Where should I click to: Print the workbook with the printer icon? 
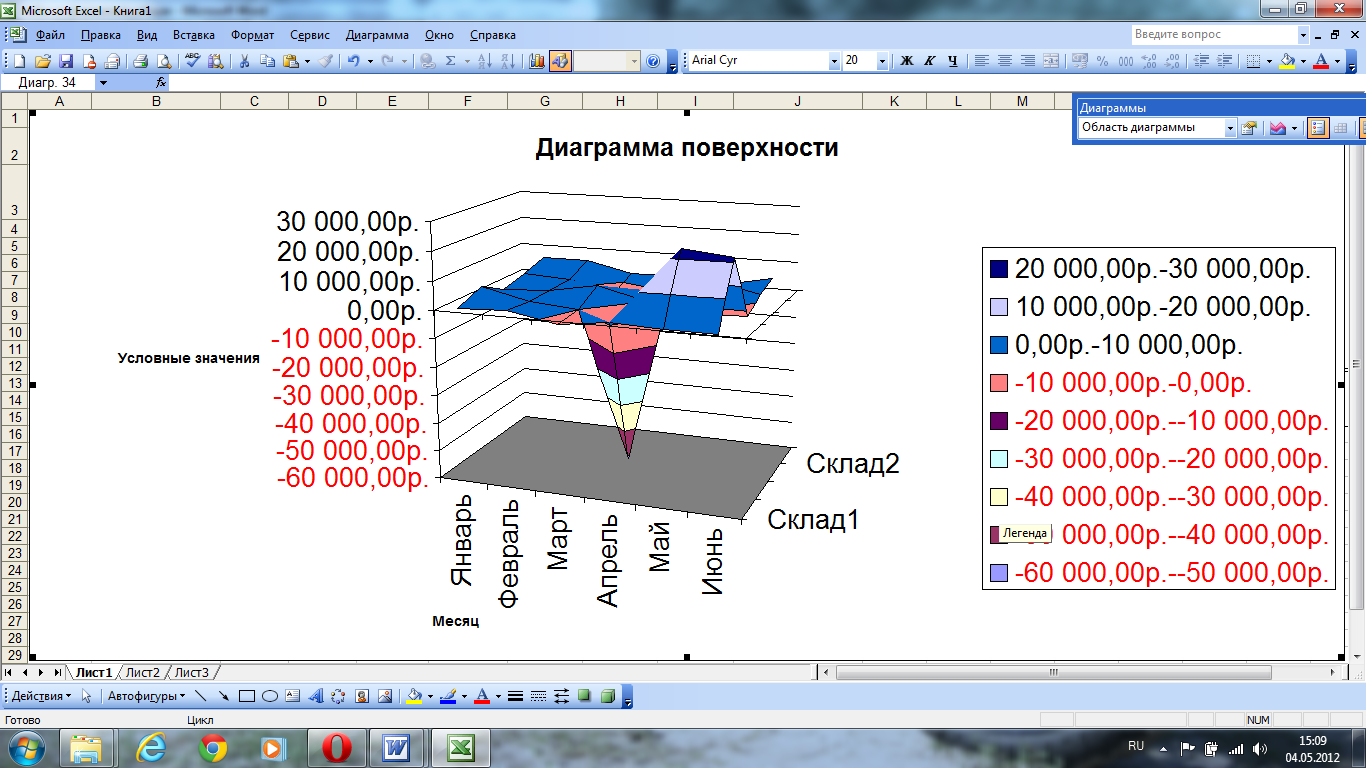point(141,61)
